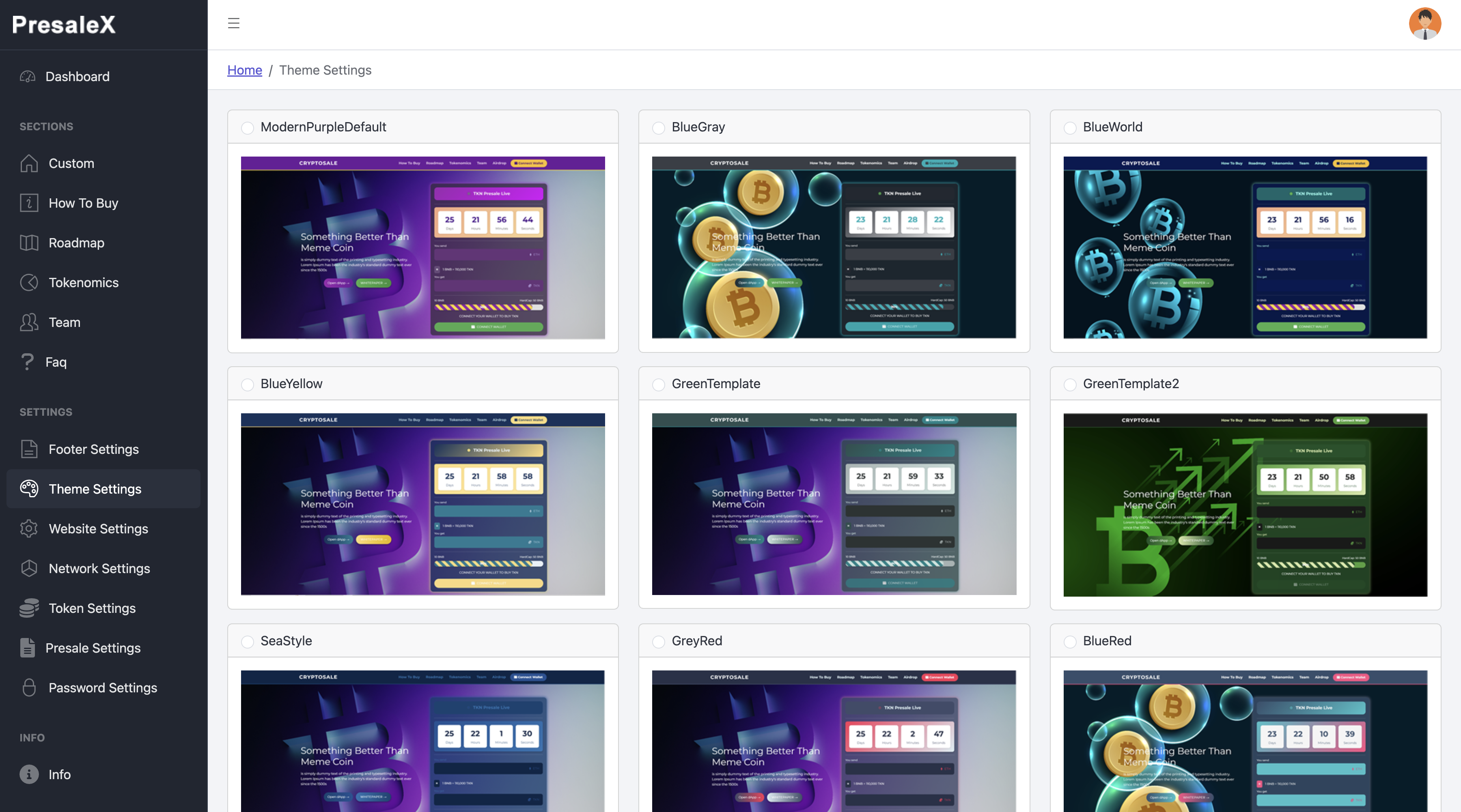
Task: Click the Token Settings coins icon
Action: point(29,608)
